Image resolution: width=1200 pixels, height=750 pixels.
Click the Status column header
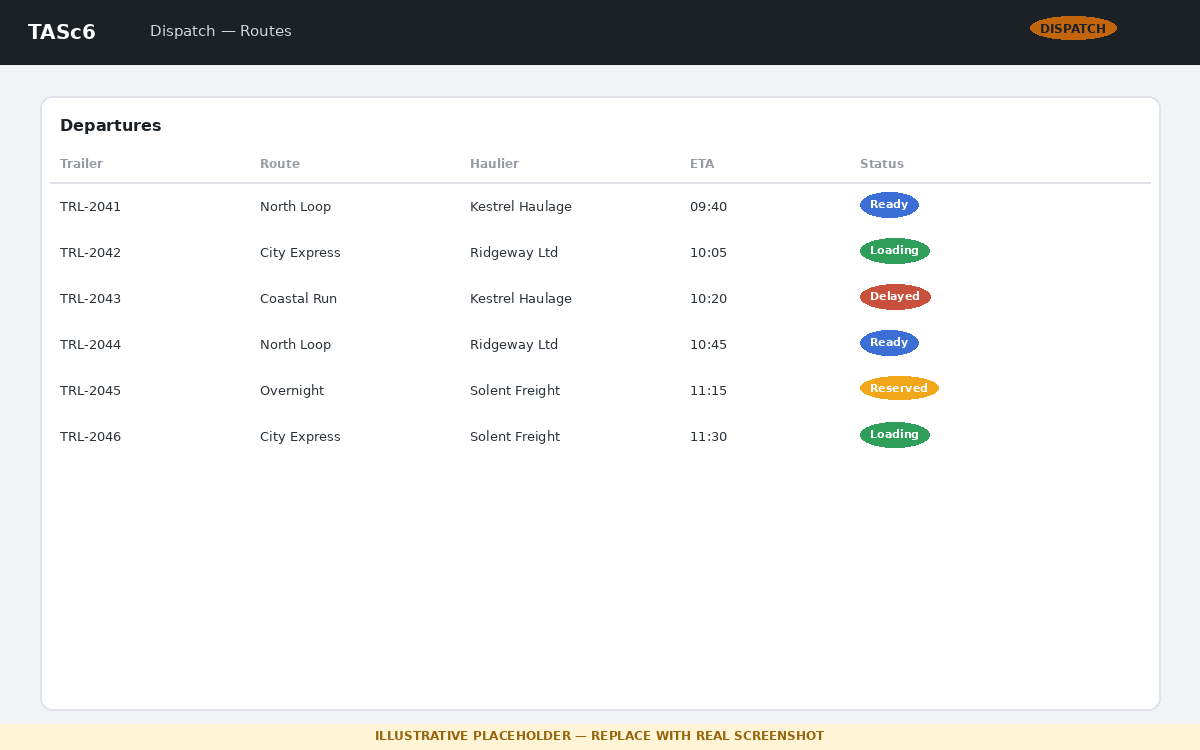pos(882,164)
